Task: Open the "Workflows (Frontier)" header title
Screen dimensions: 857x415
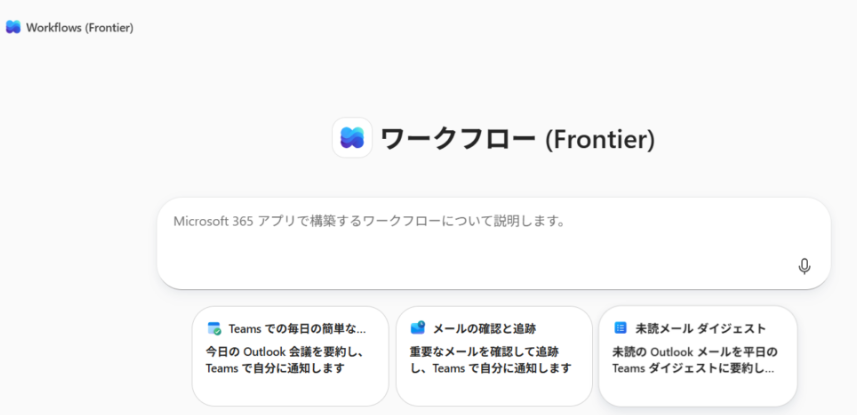Action: (x=79, y=27)
